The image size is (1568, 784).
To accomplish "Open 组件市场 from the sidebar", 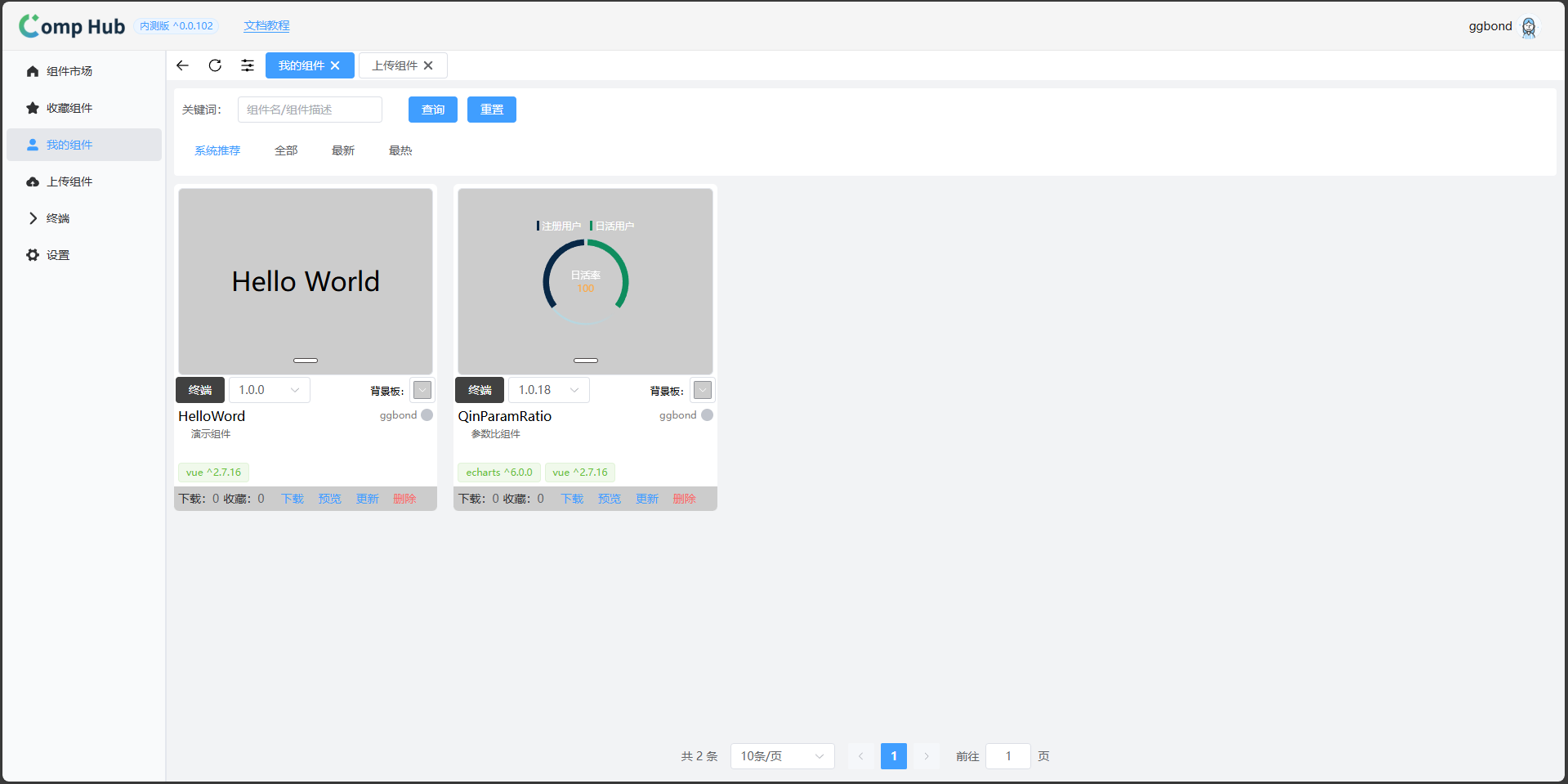I will tap(69, 71).
